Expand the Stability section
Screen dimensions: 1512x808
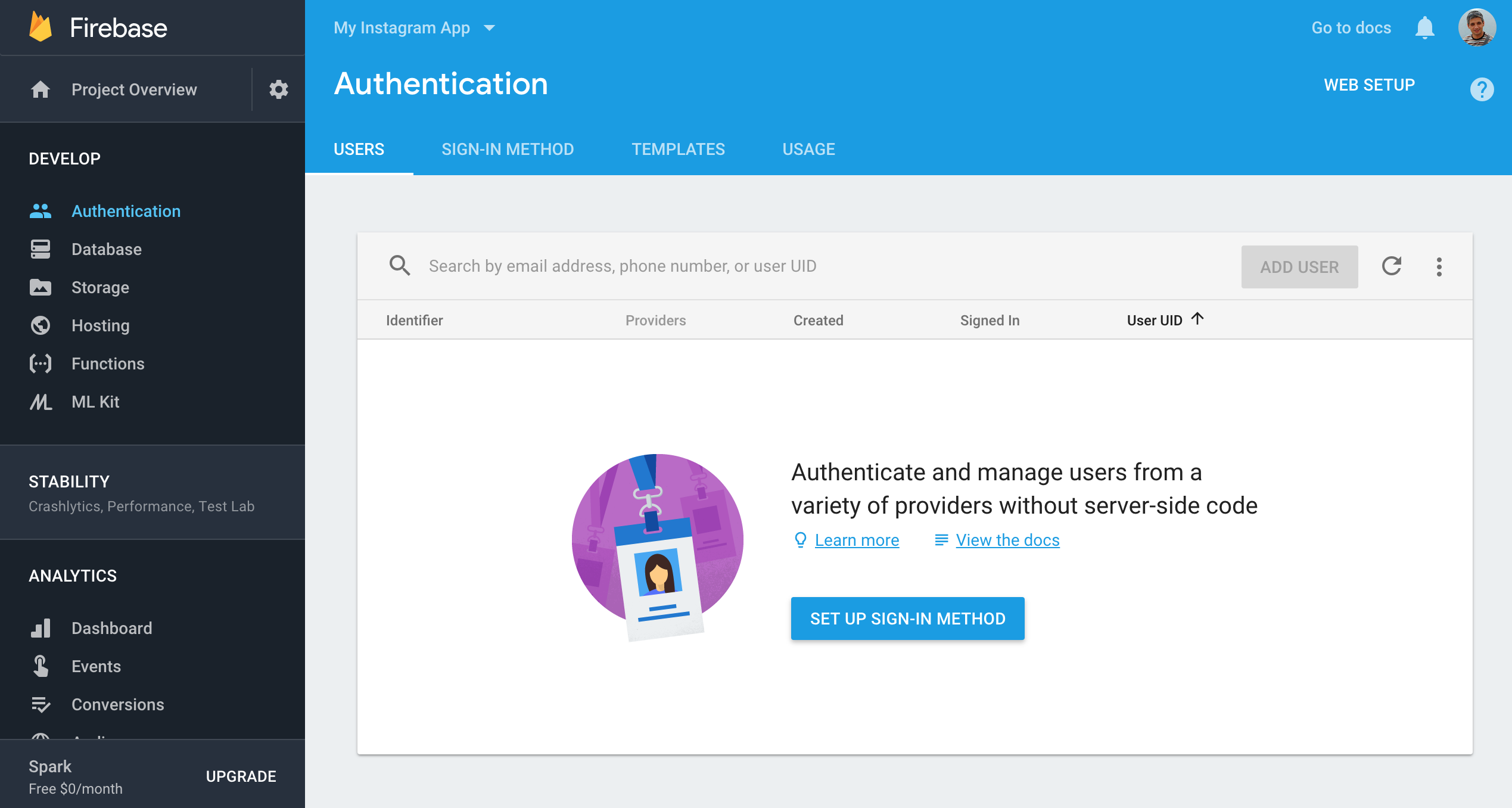coord(153,493)
